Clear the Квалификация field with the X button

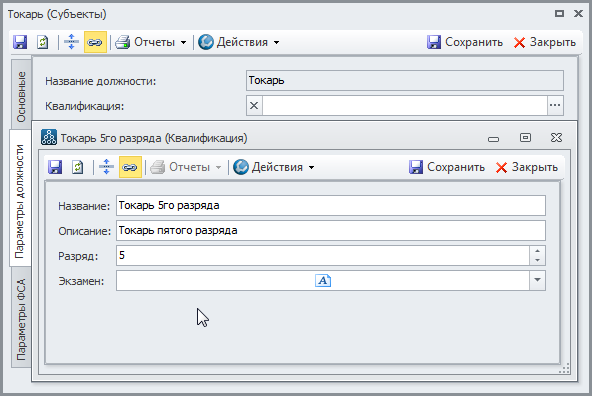pyautogui.click(x=254, y=105)
